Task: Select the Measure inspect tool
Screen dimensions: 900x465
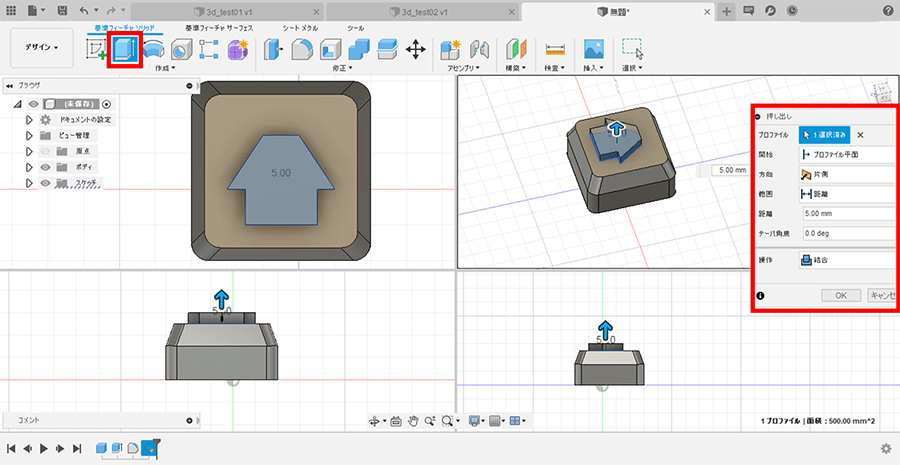Action: [x=555, y=50]
